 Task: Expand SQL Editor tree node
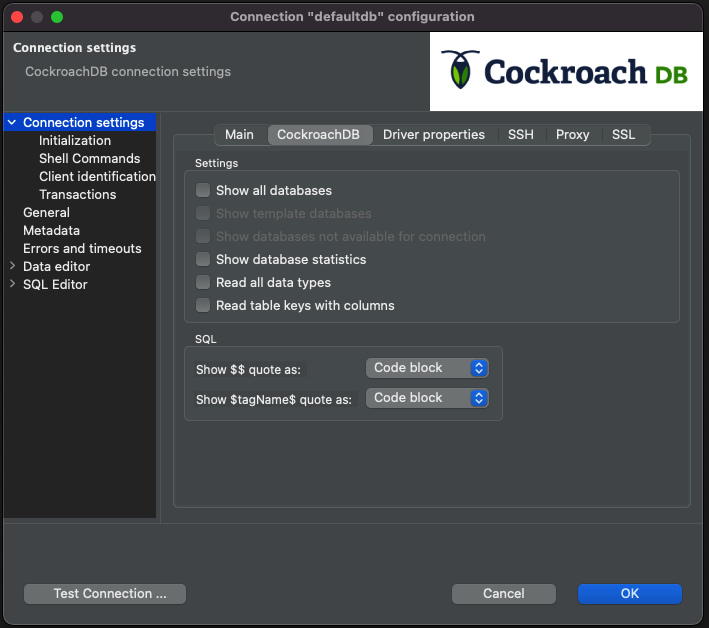[x=12, y=284]
